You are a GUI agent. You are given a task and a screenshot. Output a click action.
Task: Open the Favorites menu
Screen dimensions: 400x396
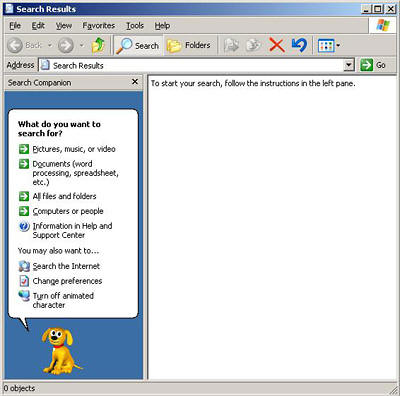[99, 26]
